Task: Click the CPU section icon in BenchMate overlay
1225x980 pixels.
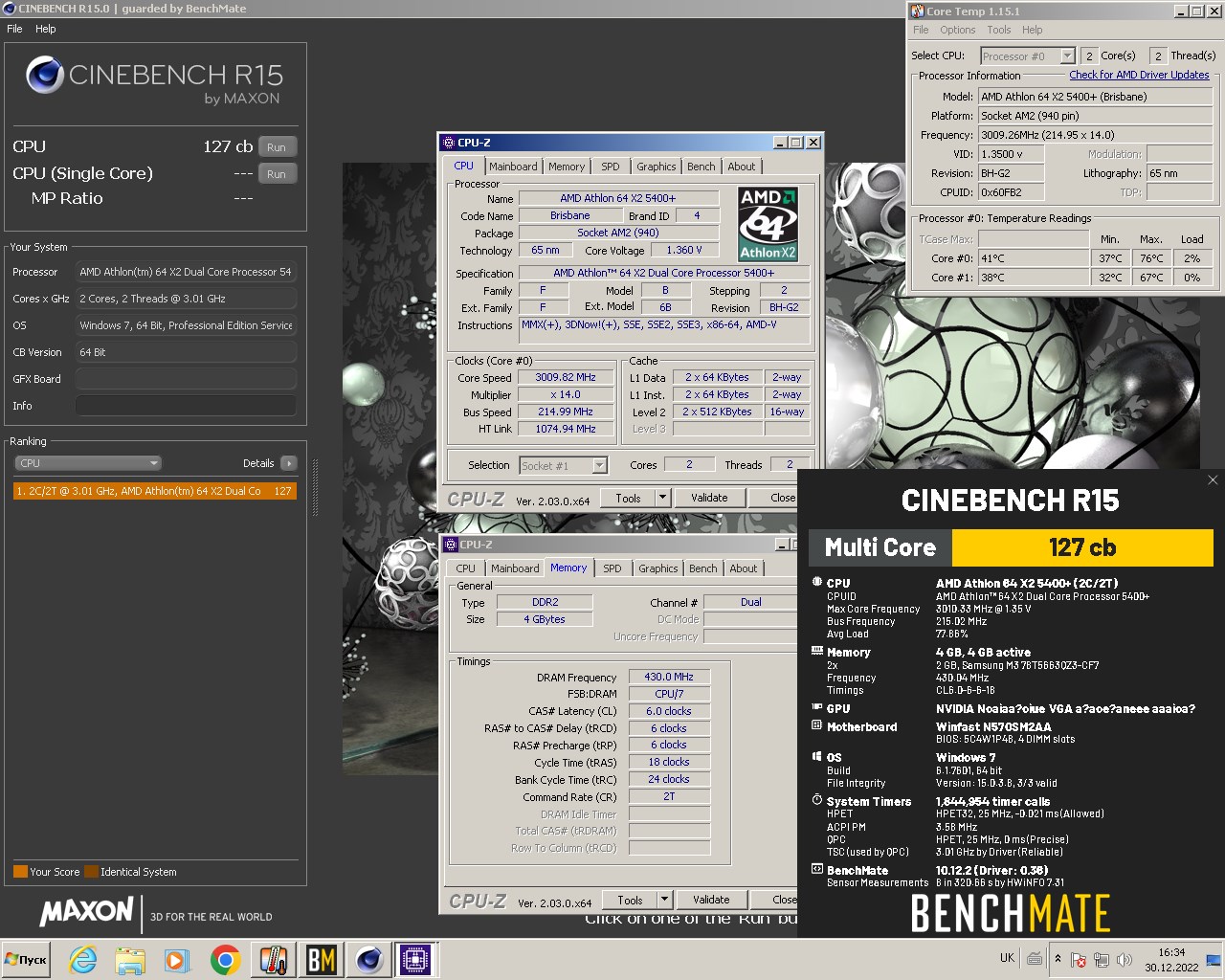Action: click(x=816, y=582)
